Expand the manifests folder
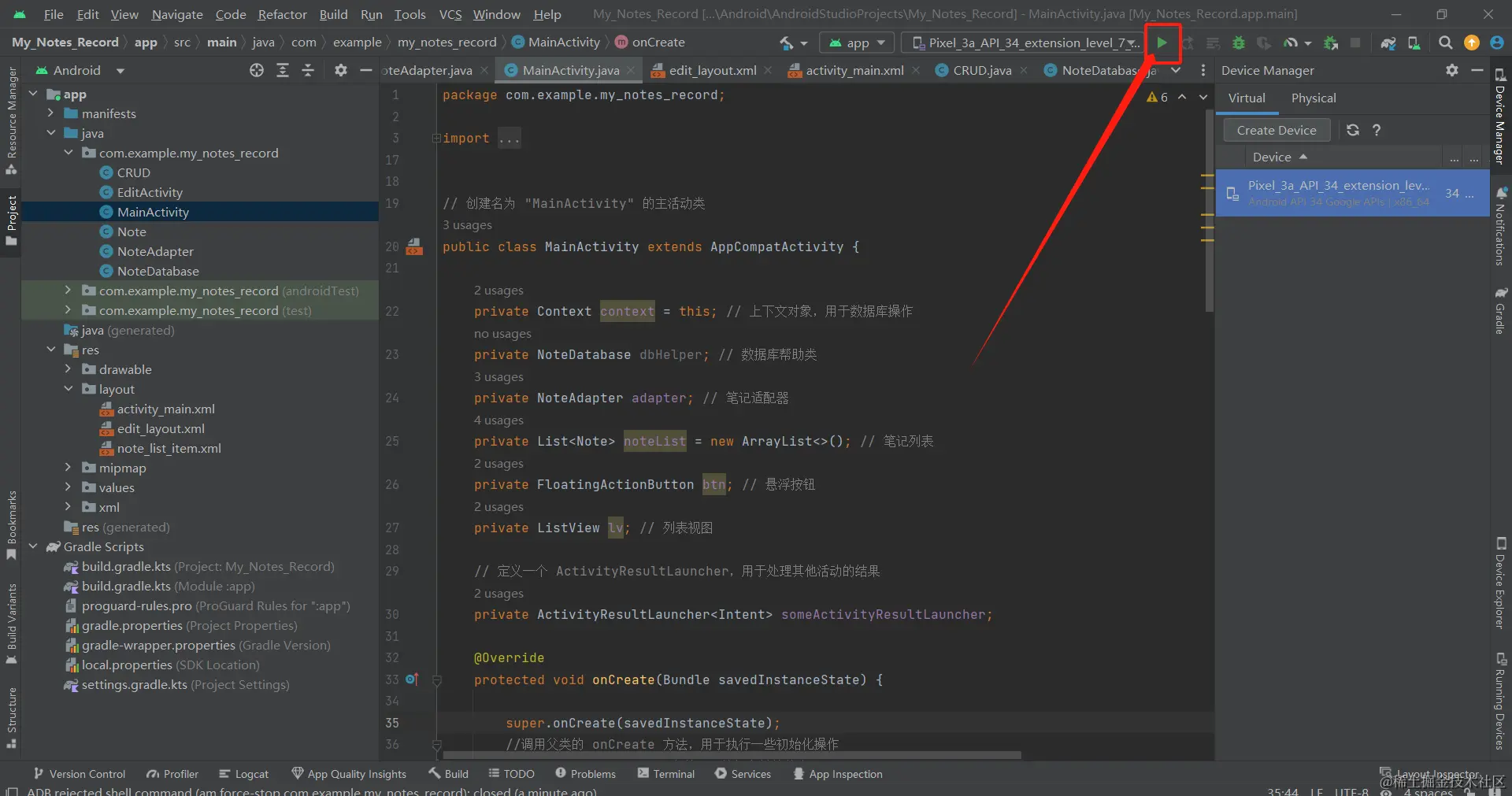This screenshot has width=1512, height=796. [x=51, y=113]
